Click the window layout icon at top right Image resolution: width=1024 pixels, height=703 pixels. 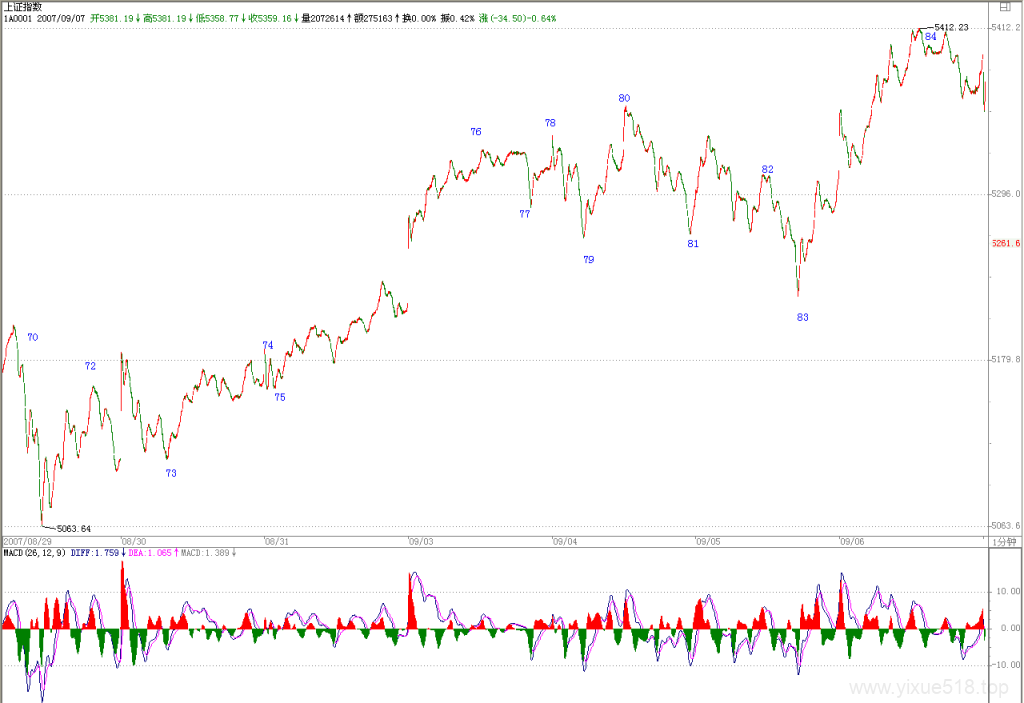point(1004,7)
